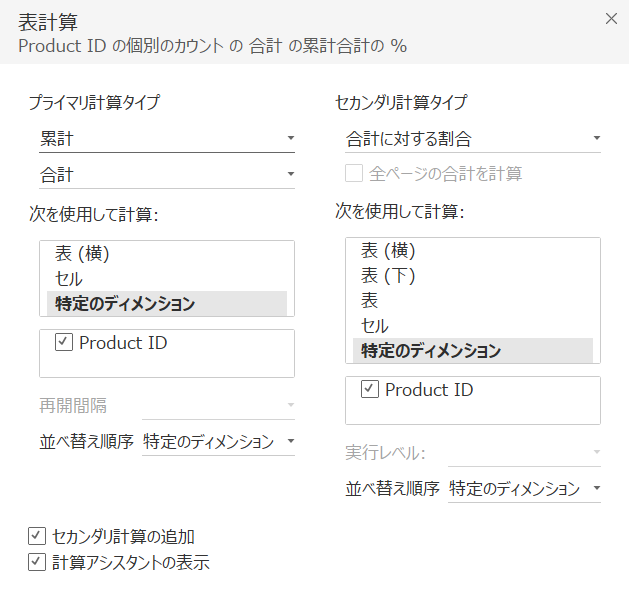The height and width of the screenshot is (604, 629).
Task: Close the 表計算 dialog
Action: pyautogui.click(x=611, y=18)
